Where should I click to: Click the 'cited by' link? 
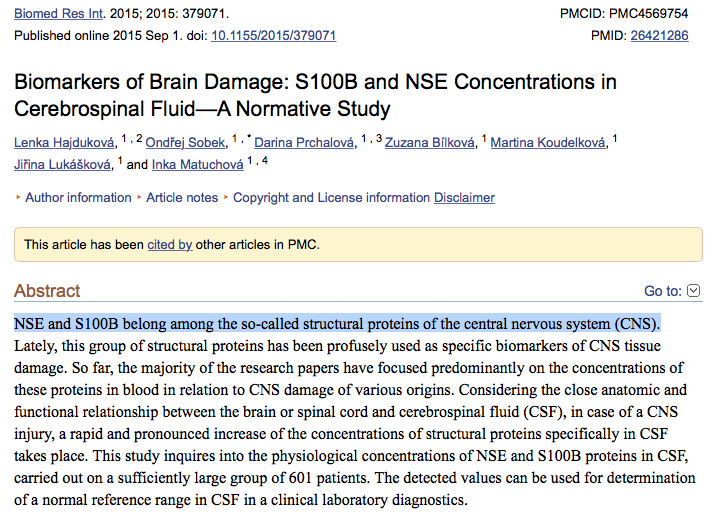pos(170,244)
